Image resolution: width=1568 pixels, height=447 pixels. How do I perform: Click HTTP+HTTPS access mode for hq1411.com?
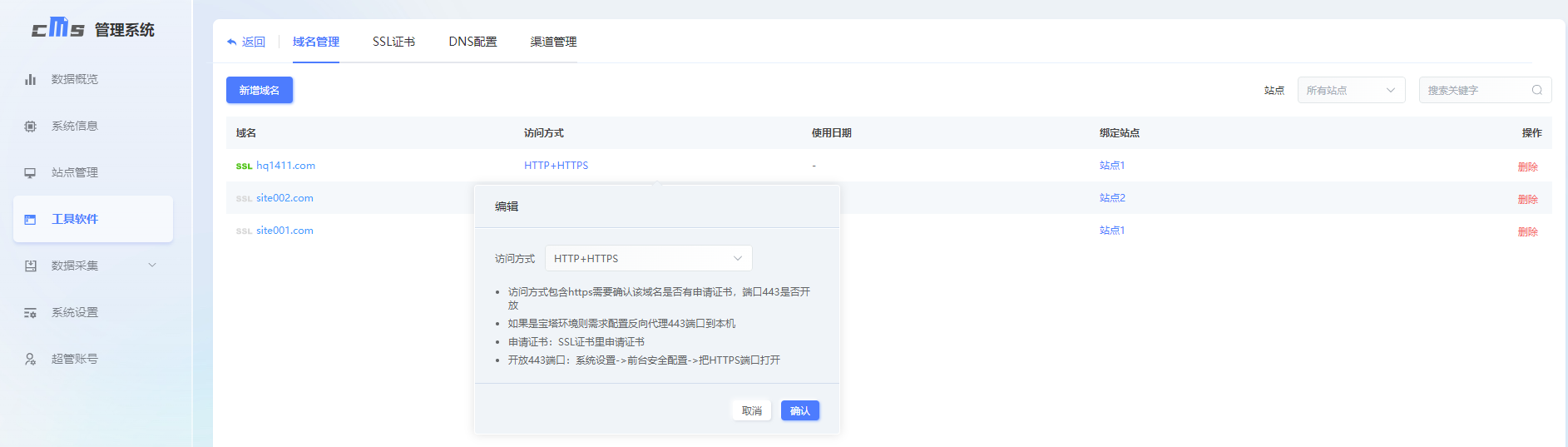[556, 166]
